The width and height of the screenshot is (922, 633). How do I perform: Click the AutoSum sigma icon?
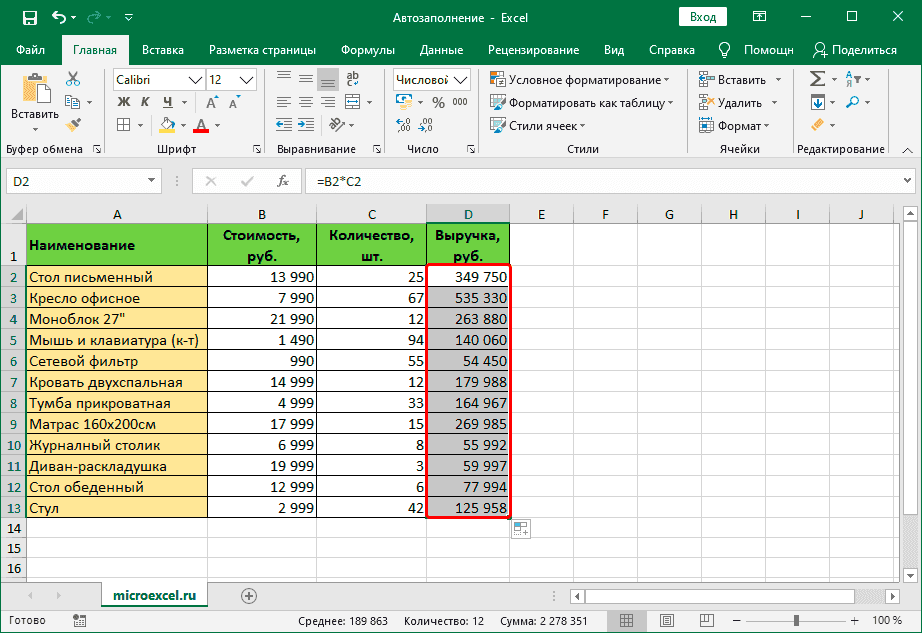coord(817,79)
